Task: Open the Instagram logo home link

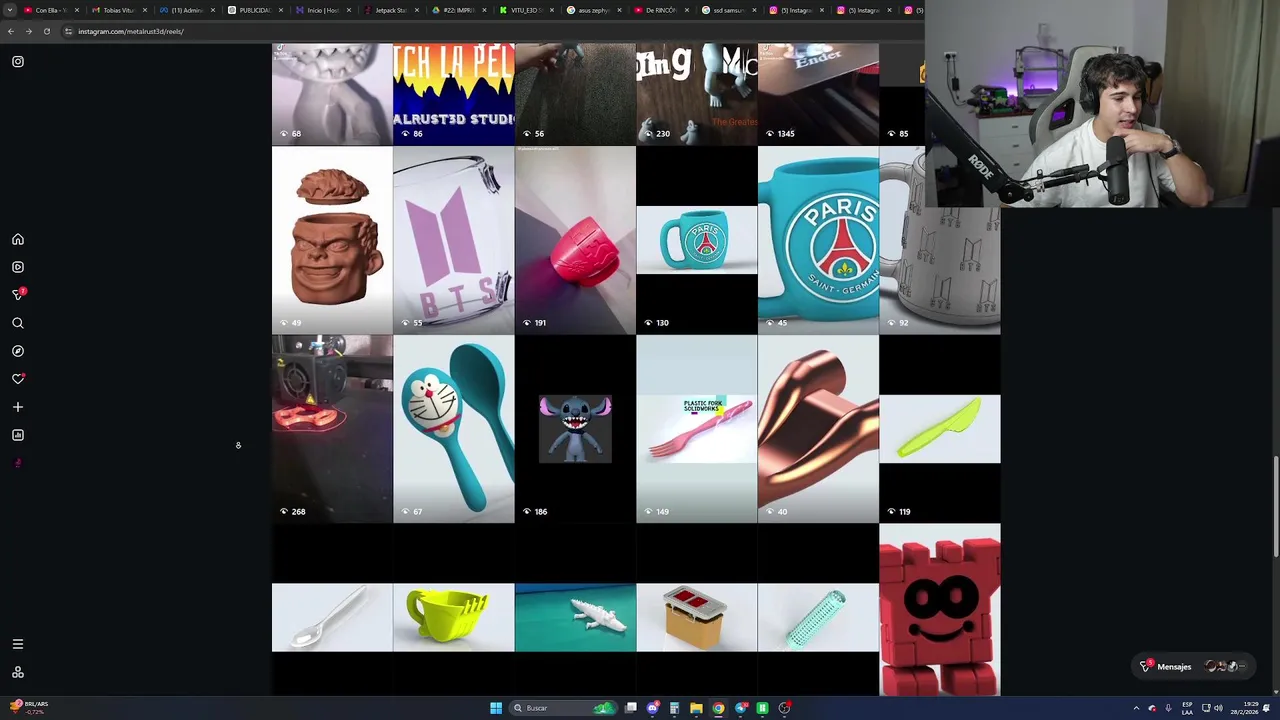Action: tap(18, 62)
